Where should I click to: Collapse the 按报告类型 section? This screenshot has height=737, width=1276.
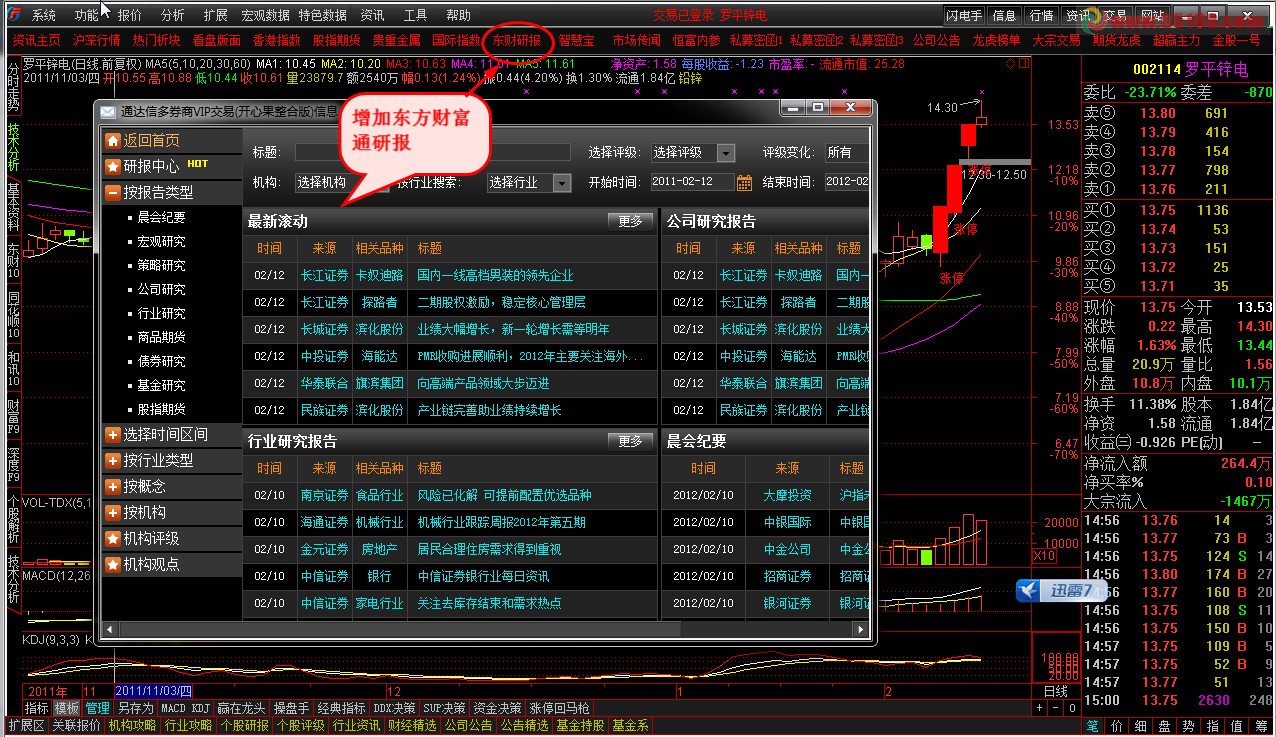(112, 192)
